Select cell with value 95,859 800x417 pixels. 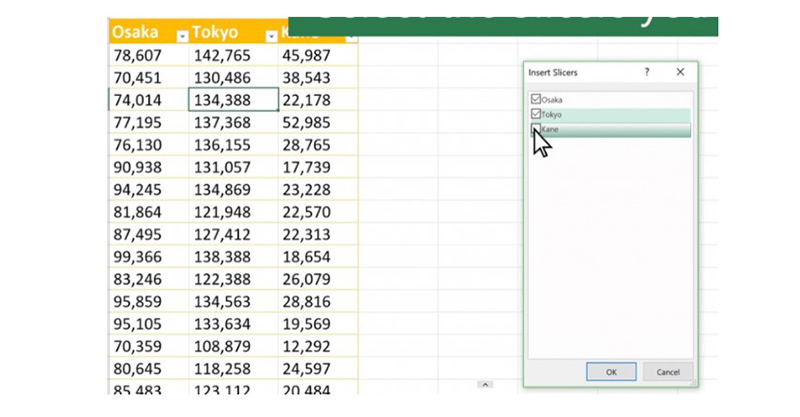pyautogui.click(x=149, y=302)
